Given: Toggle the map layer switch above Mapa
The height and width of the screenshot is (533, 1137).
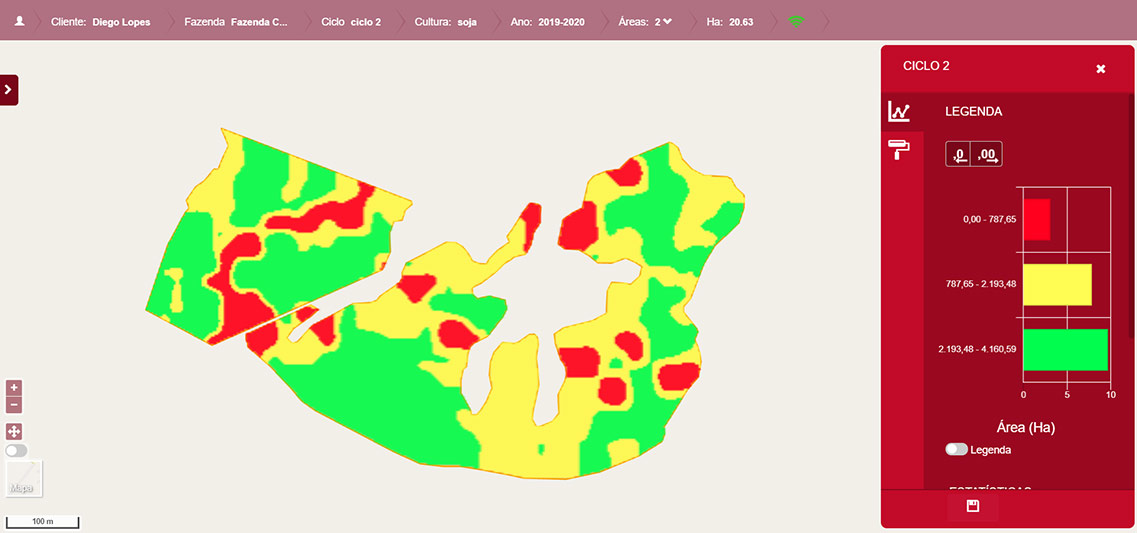Looking at the screenshot, I should point(16,451).
